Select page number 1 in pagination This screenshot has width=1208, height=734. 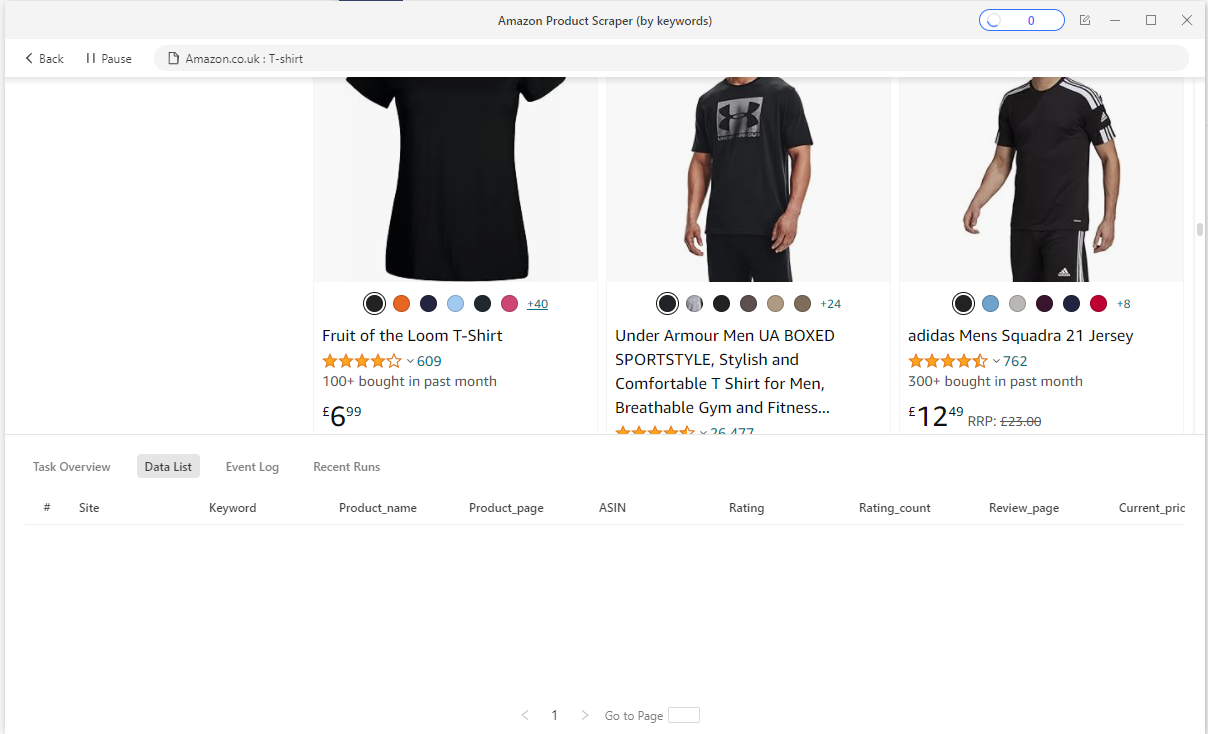pos(555,715)
